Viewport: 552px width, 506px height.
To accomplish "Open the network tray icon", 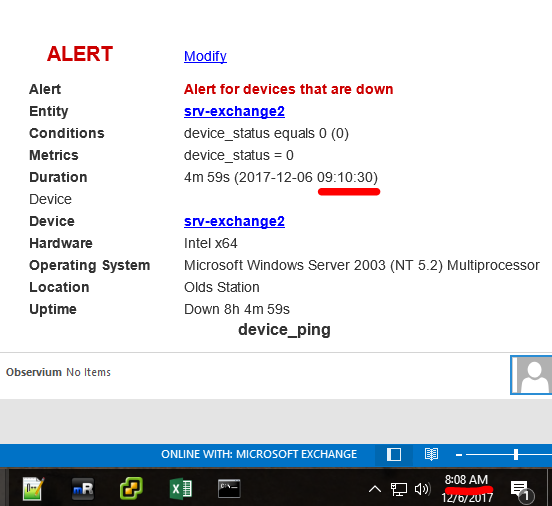I will [399, 489].
